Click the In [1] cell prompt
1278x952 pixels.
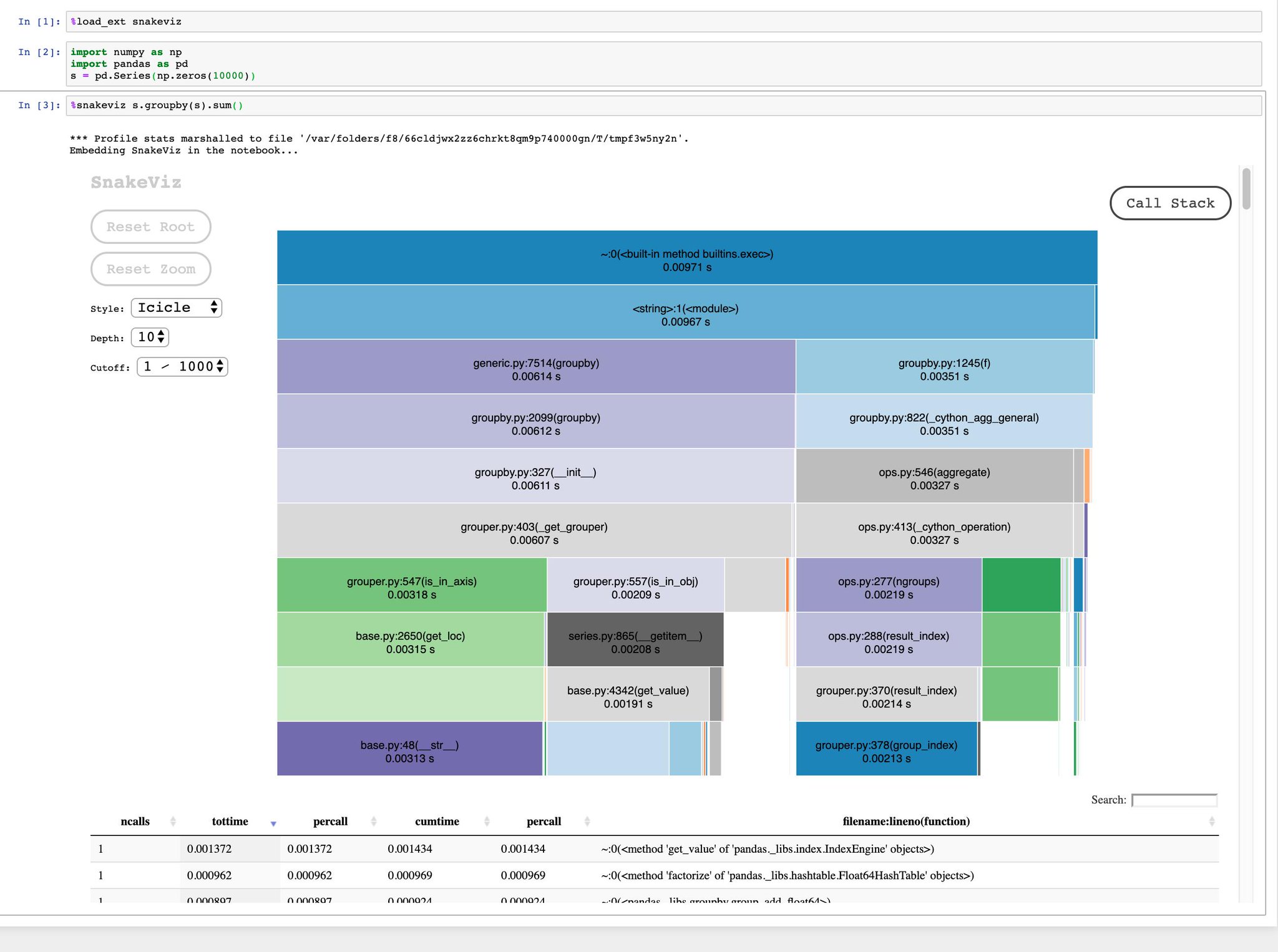[x=39, y=21]
